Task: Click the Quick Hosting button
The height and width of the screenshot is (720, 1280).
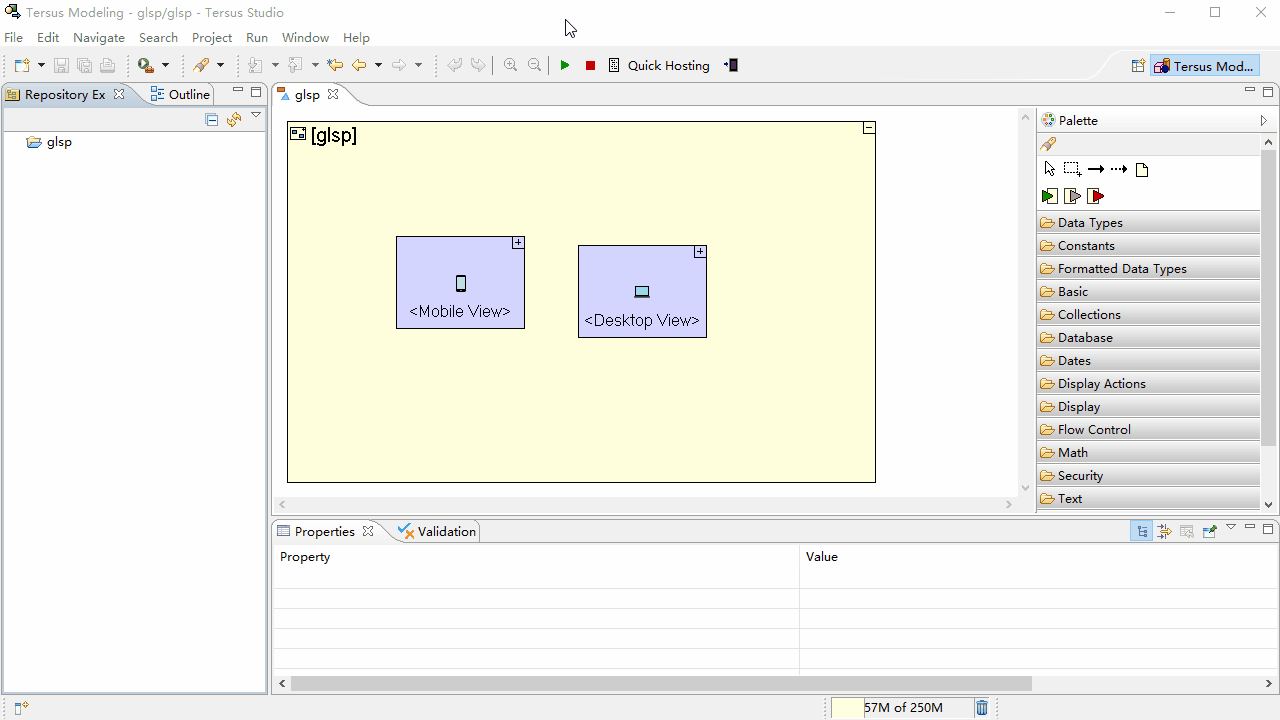Action: tap(659, 65)
